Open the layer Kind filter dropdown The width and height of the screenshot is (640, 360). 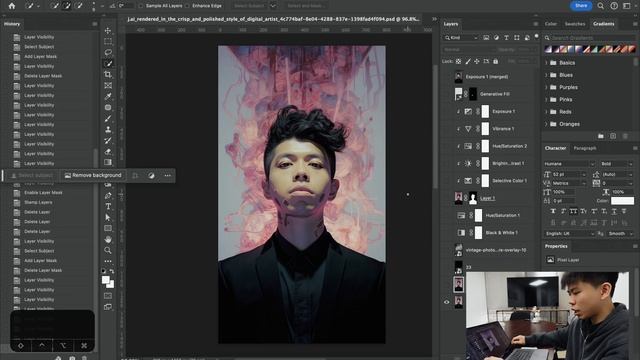coord(461,38)
